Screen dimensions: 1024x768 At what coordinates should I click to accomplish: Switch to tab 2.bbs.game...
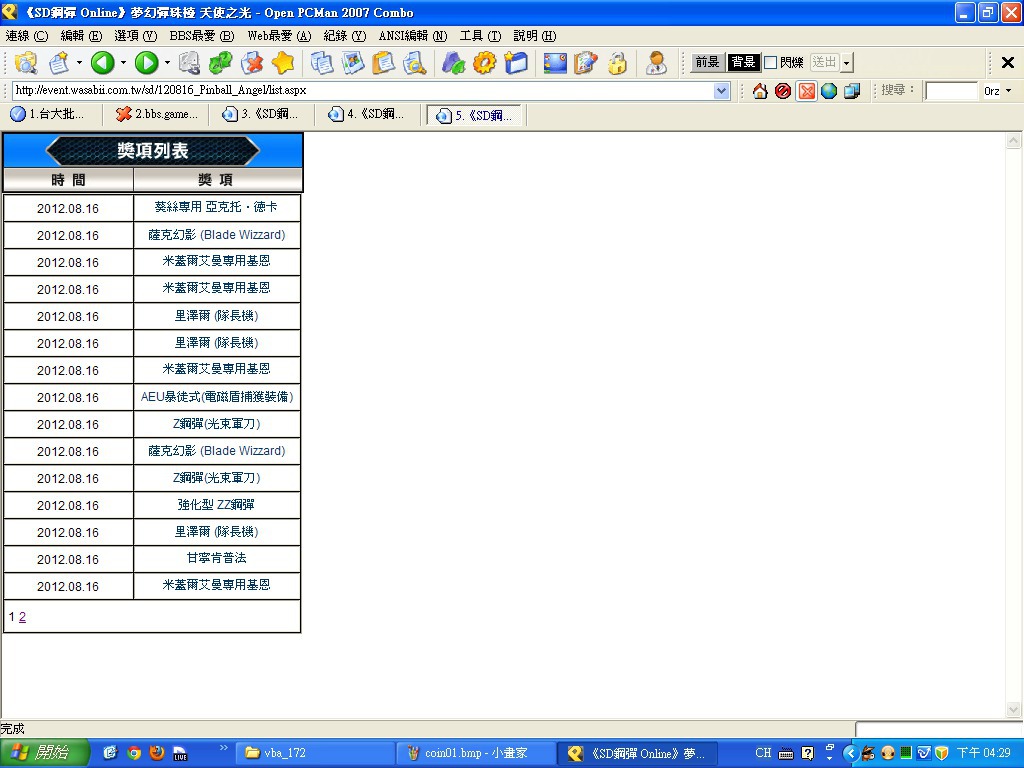[x=157, y=115]
